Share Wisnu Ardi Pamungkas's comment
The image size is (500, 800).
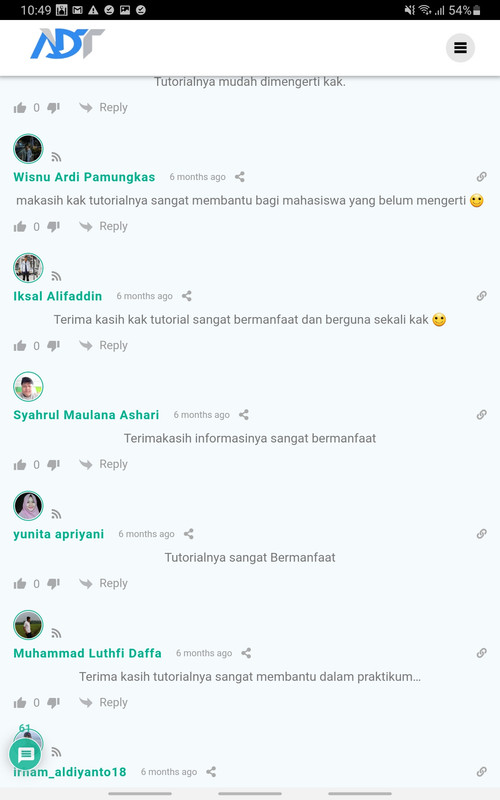(x=240, y=177)
